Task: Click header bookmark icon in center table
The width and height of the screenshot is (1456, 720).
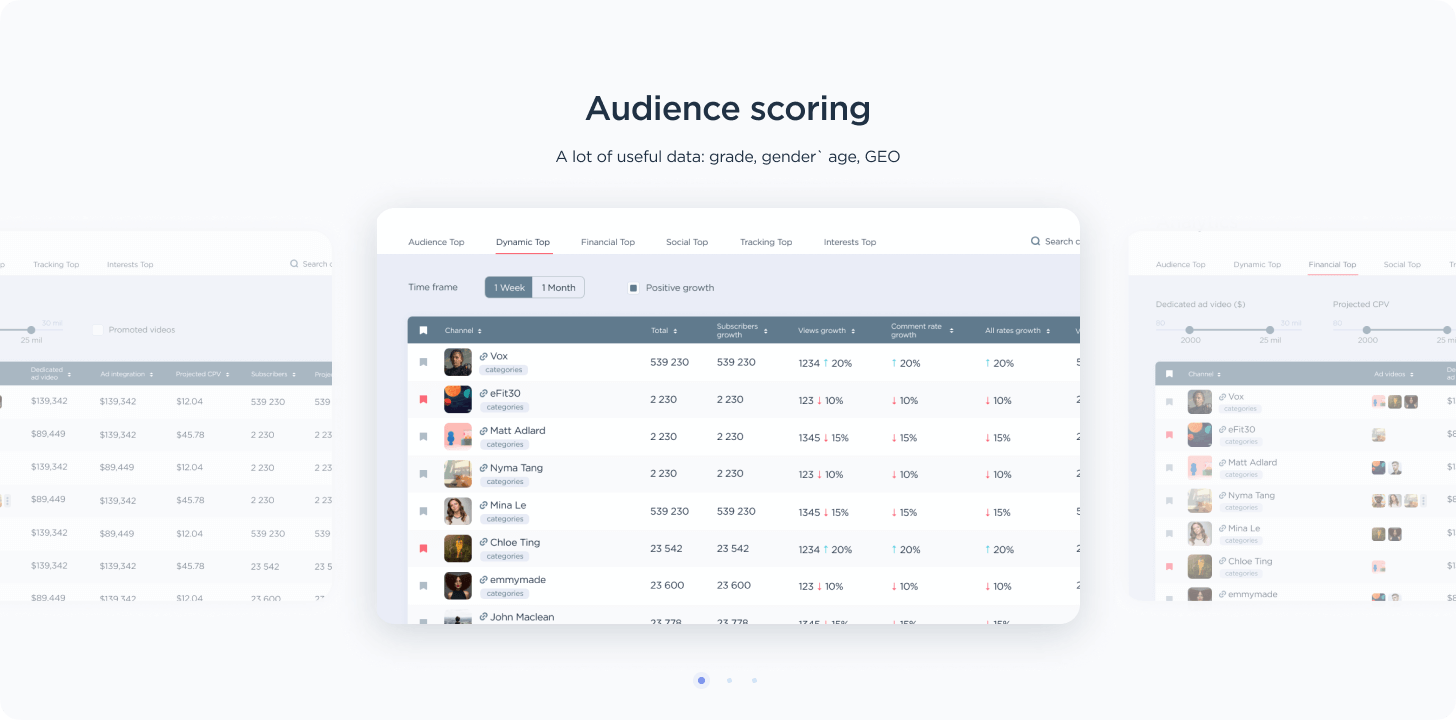Action: tap(423, 330)
